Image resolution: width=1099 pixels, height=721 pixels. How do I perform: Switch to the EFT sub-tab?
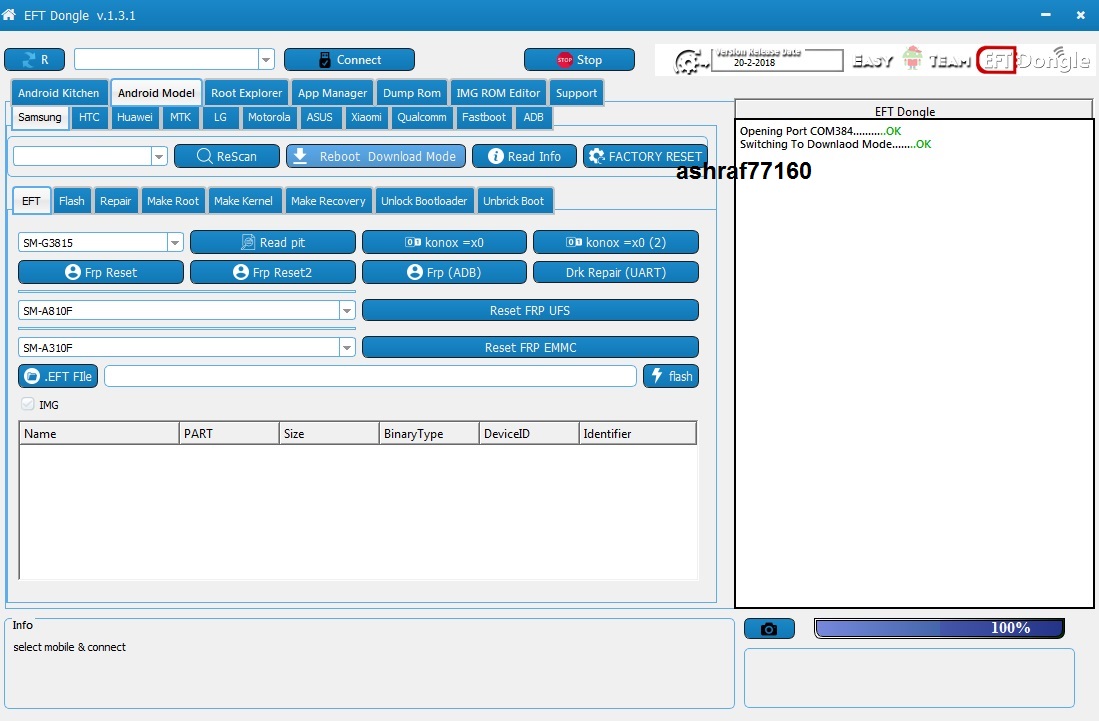(32, 200)
